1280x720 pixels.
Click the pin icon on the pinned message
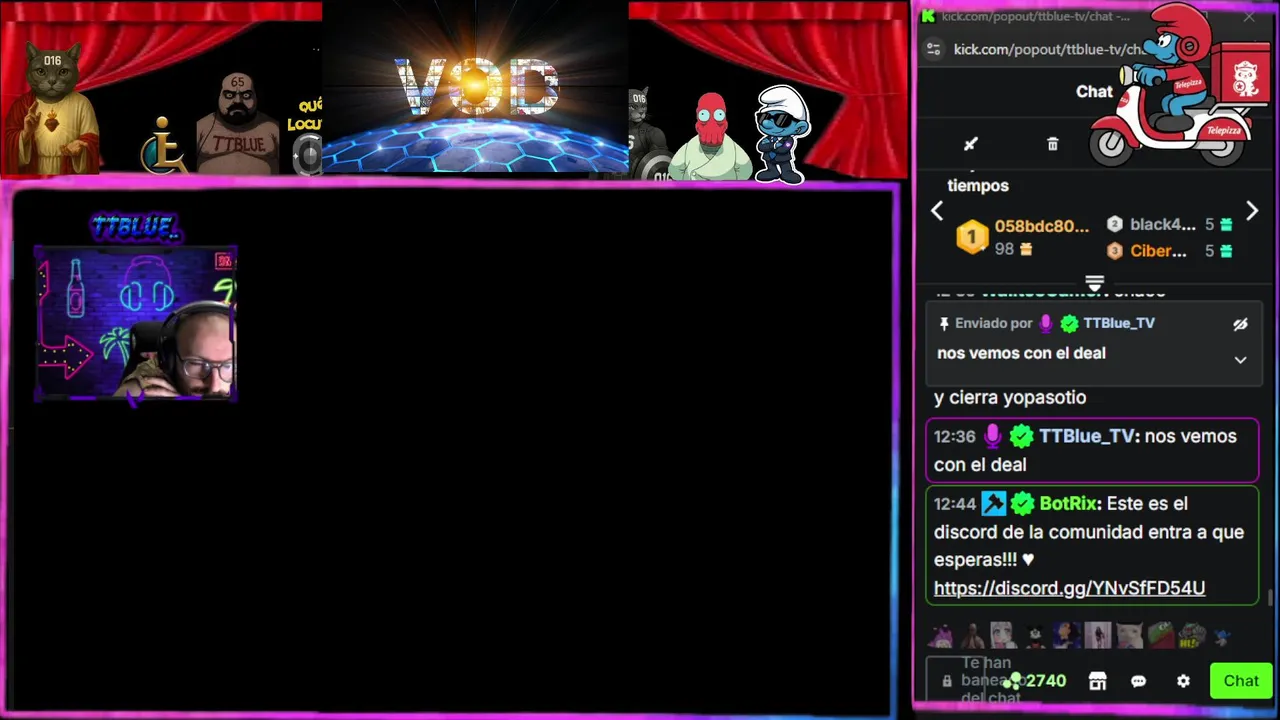[x=943, y=324]
